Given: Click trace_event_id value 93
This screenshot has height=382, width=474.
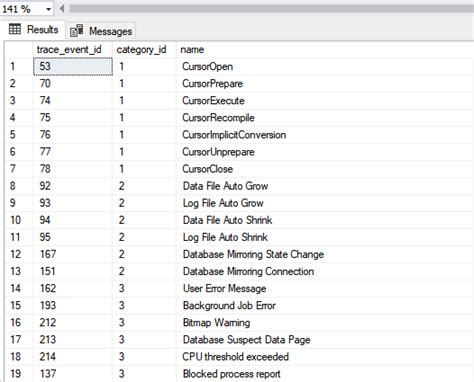Looking at the screenshot, I should (x=73, y=203).
